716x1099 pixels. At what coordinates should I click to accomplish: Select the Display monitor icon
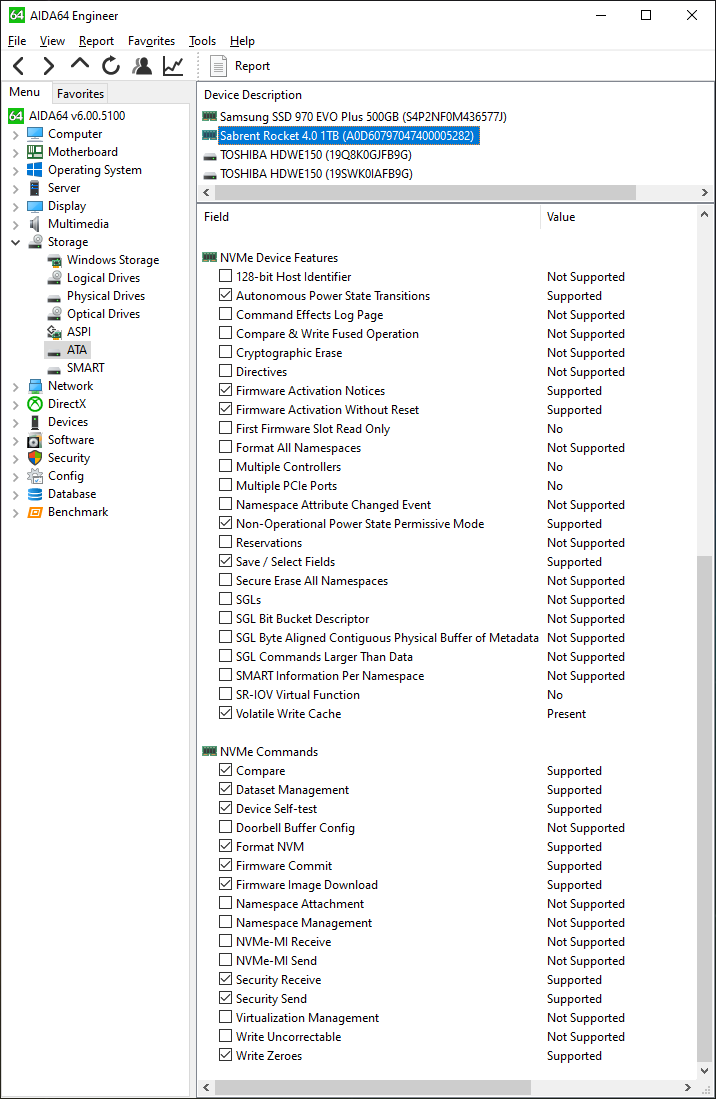(35, 206)
